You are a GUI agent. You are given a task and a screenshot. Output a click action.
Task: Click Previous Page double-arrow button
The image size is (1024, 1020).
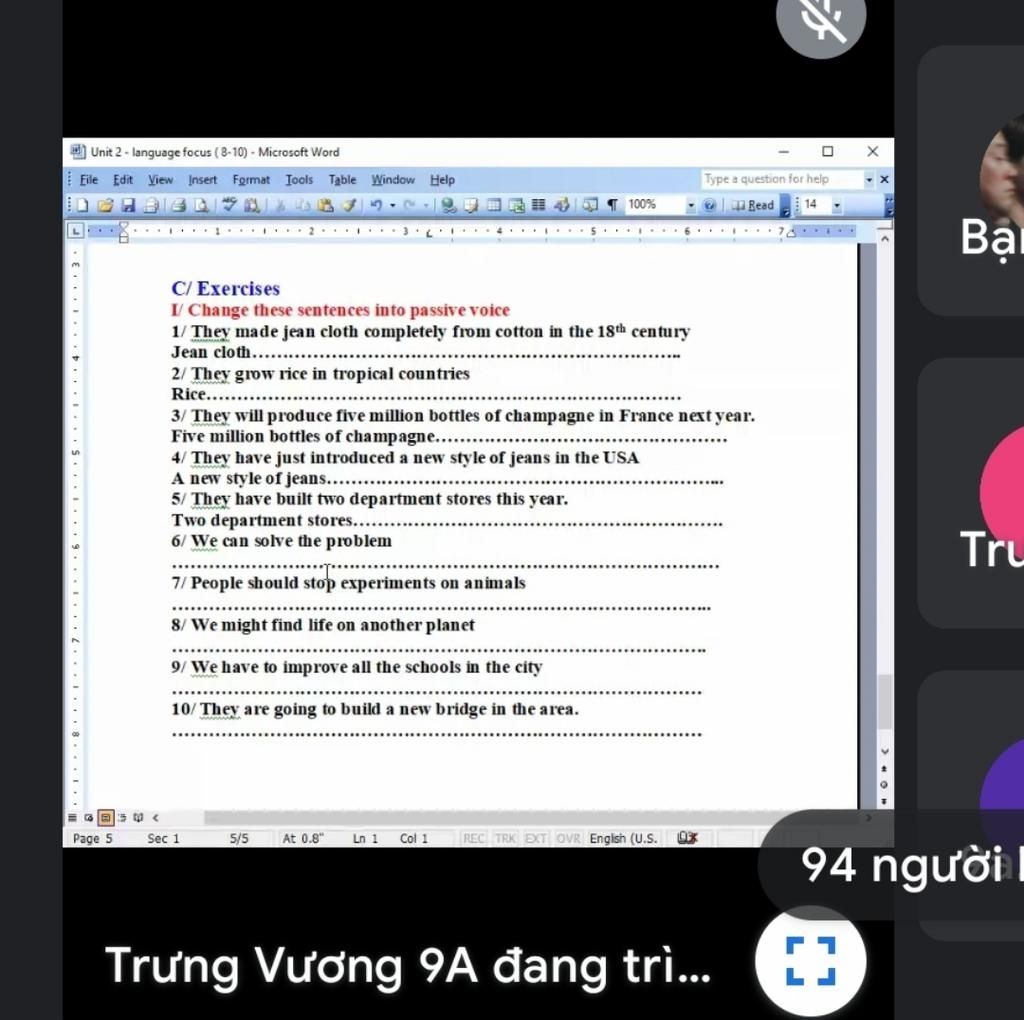click(x=884, y=769)
